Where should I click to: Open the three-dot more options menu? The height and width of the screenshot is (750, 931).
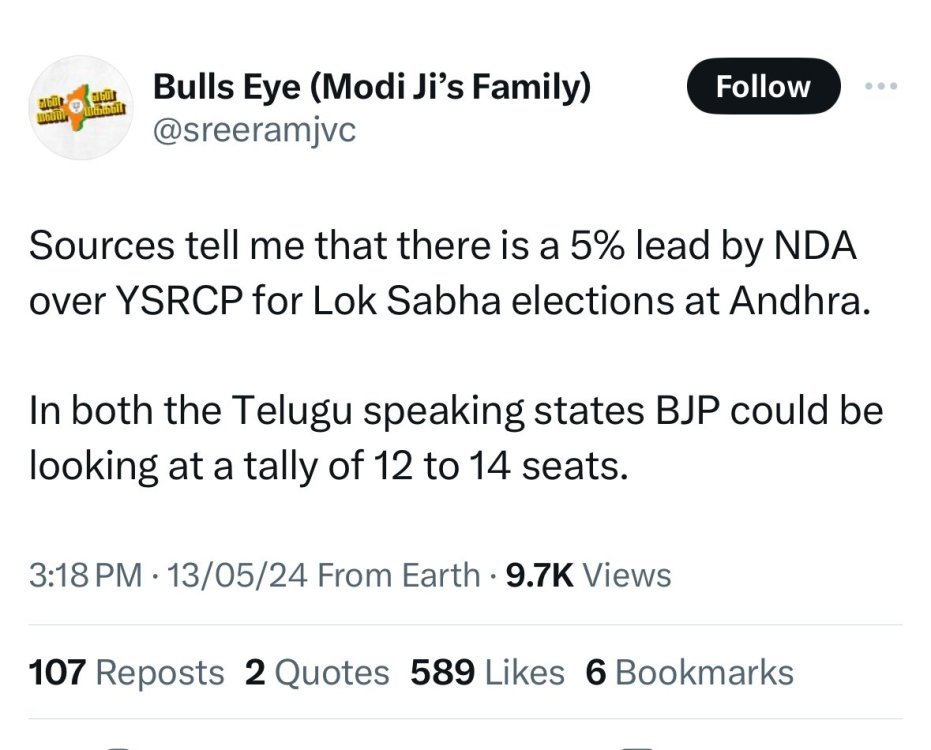click(881, 87)
